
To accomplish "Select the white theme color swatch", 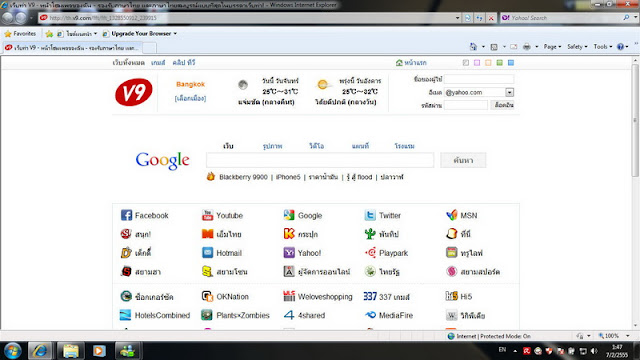I will tap(466, 62).
